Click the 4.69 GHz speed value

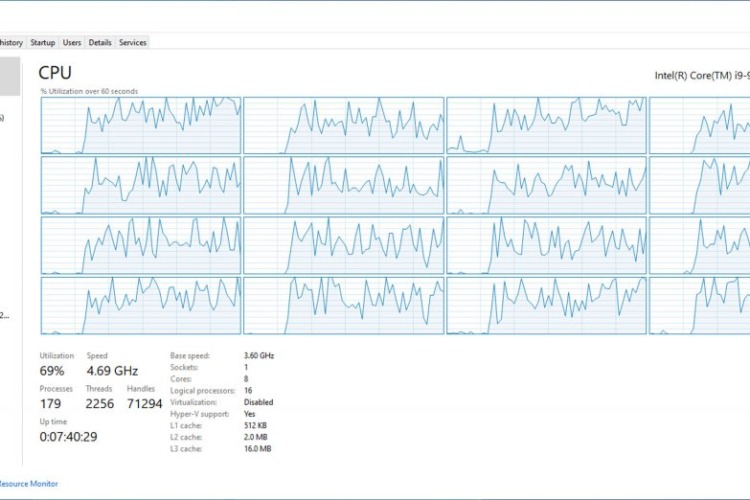[x=112, y=371]
